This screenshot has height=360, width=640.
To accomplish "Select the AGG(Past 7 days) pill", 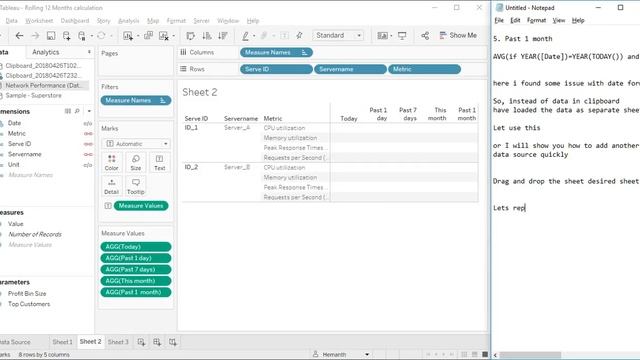I will [x=136, y=269].
